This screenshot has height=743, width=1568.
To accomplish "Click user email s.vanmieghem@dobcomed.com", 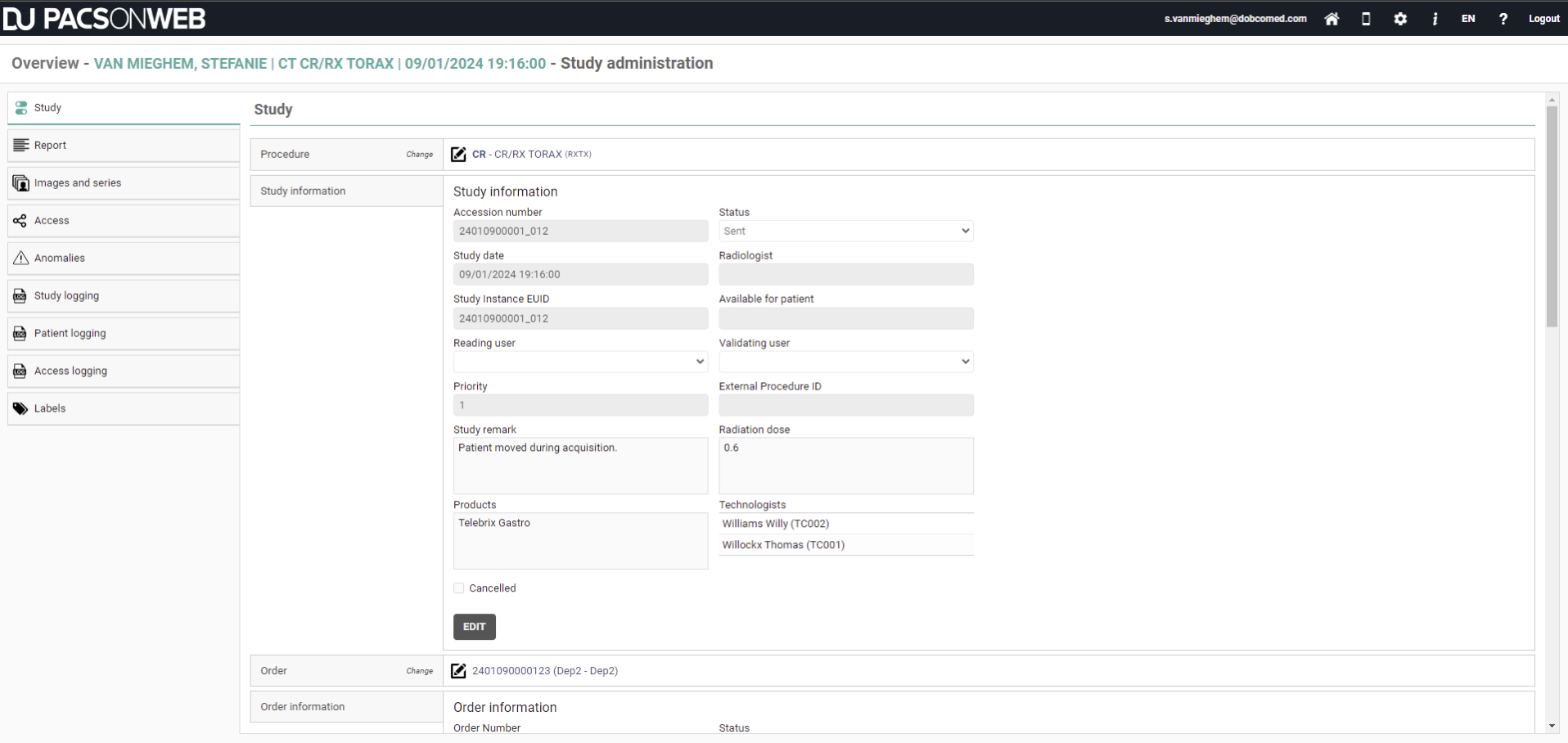I will [1236, 19].
